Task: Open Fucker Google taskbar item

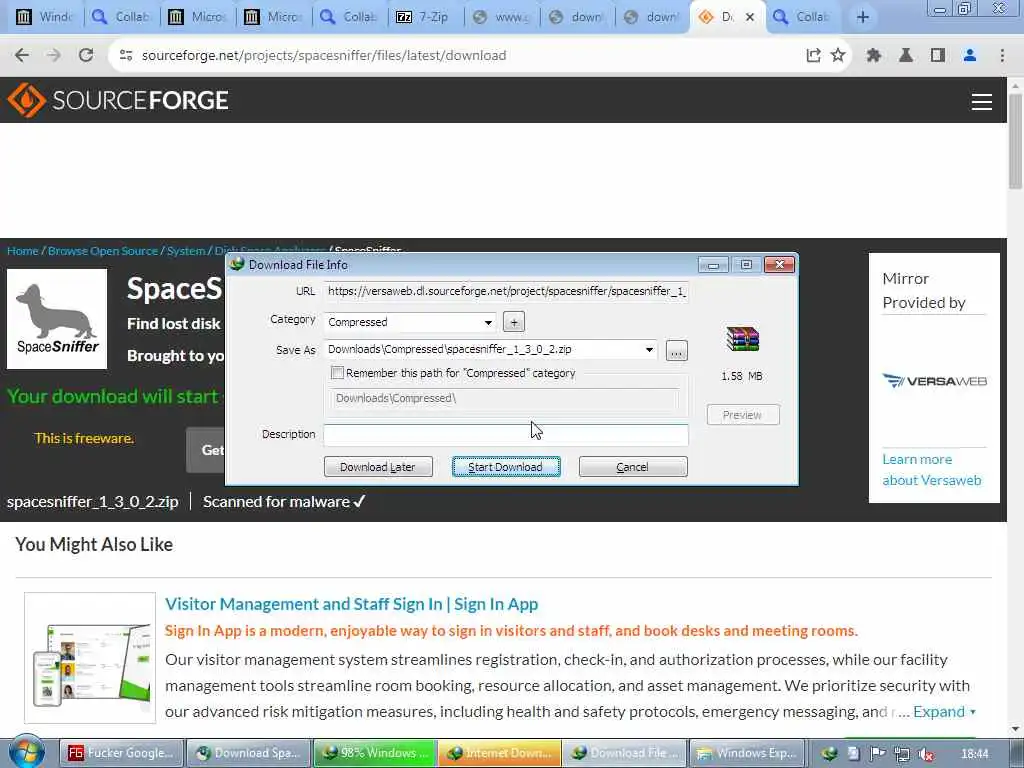Action: (x=122, y=753)
